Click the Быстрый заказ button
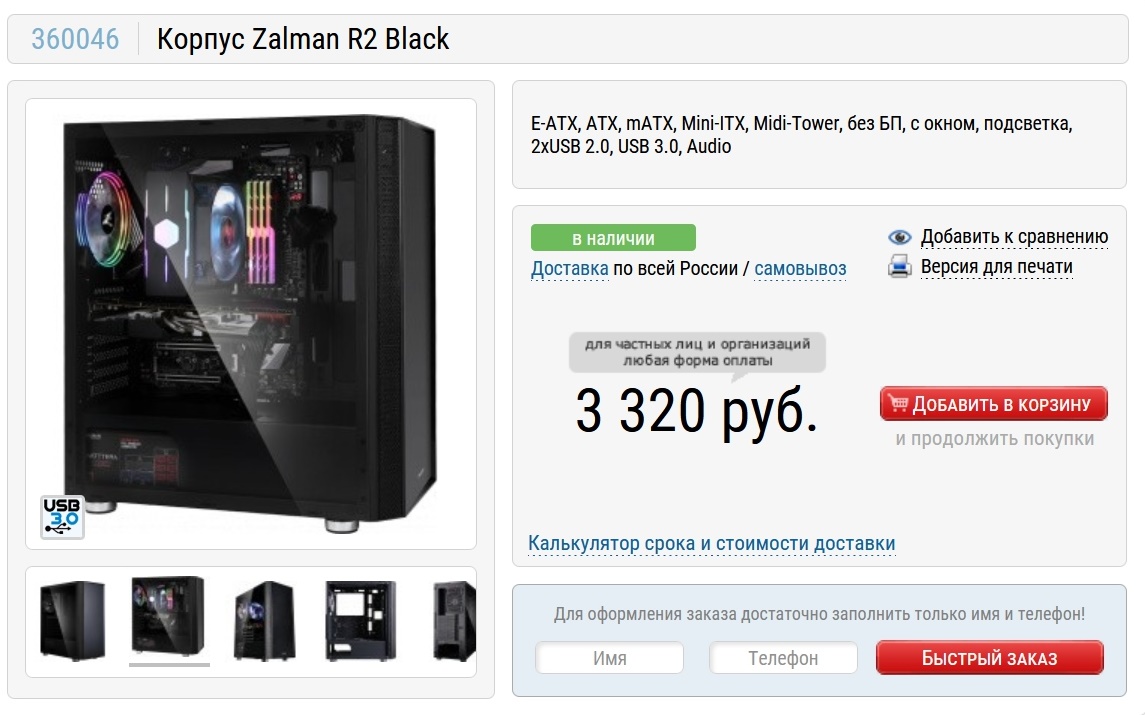This screenshot has height=715, width=1145. 989,658
